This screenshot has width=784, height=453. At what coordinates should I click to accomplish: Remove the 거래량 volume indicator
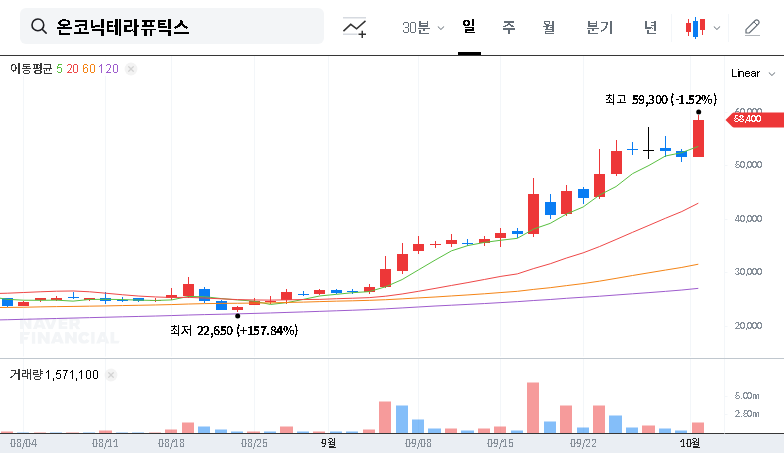(x=110, y=374)
